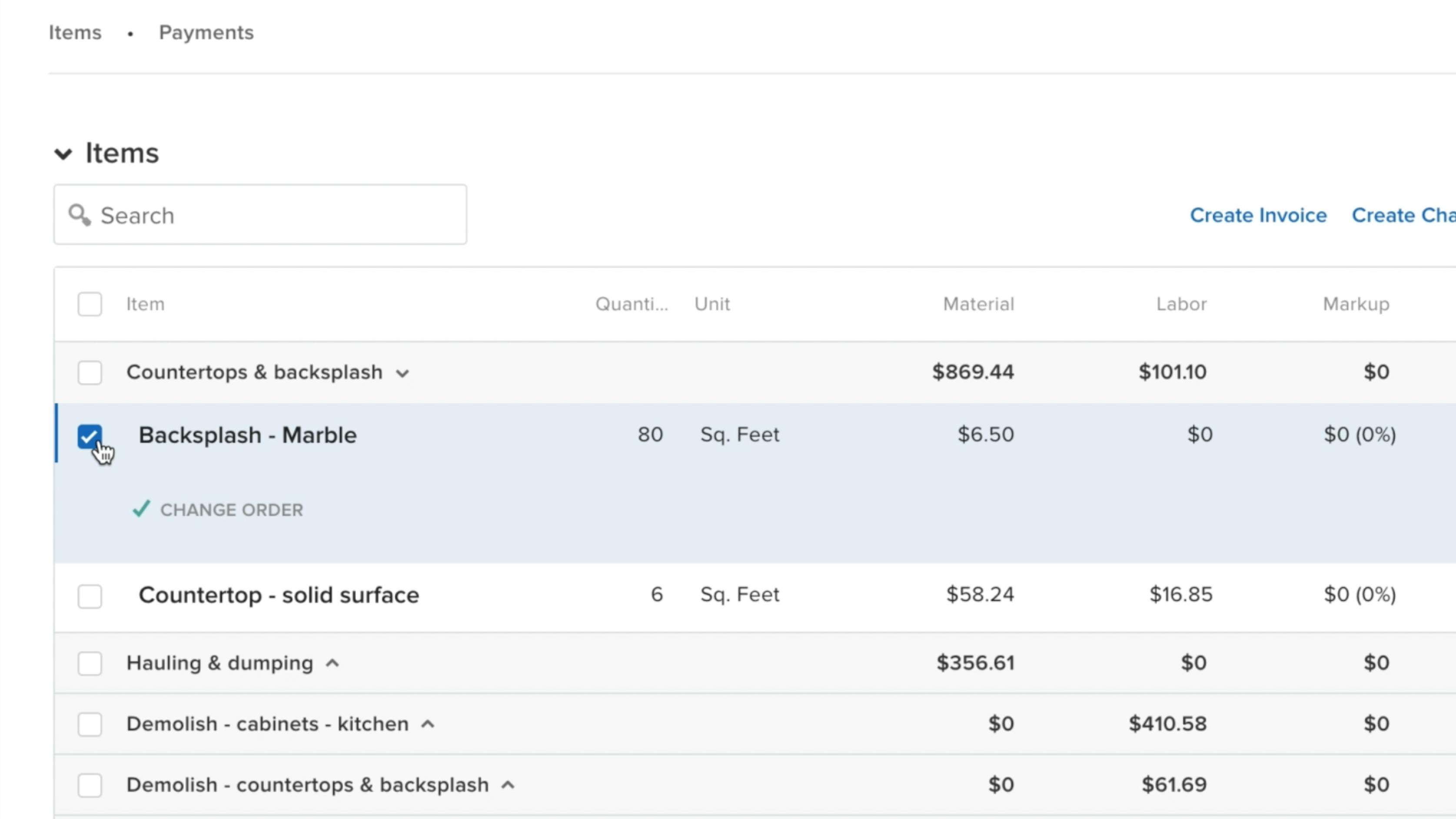Select the Countertops & backsplash group checkbox
This screenshot has height=819, width=1456.
89,373
